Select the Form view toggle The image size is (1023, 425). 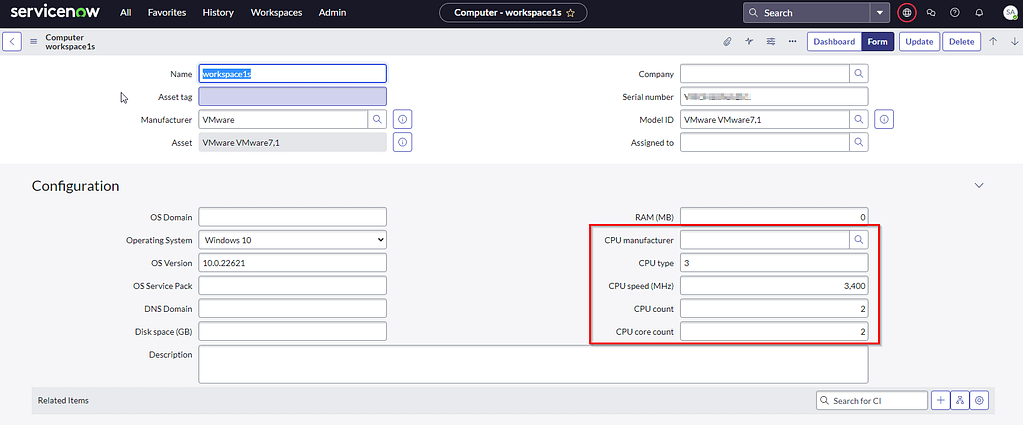[x=877, y=41]
